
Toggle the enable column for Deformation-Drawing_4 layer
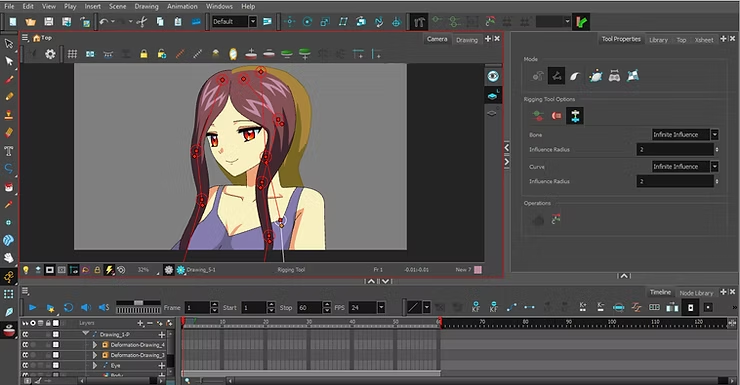[25, 345]
